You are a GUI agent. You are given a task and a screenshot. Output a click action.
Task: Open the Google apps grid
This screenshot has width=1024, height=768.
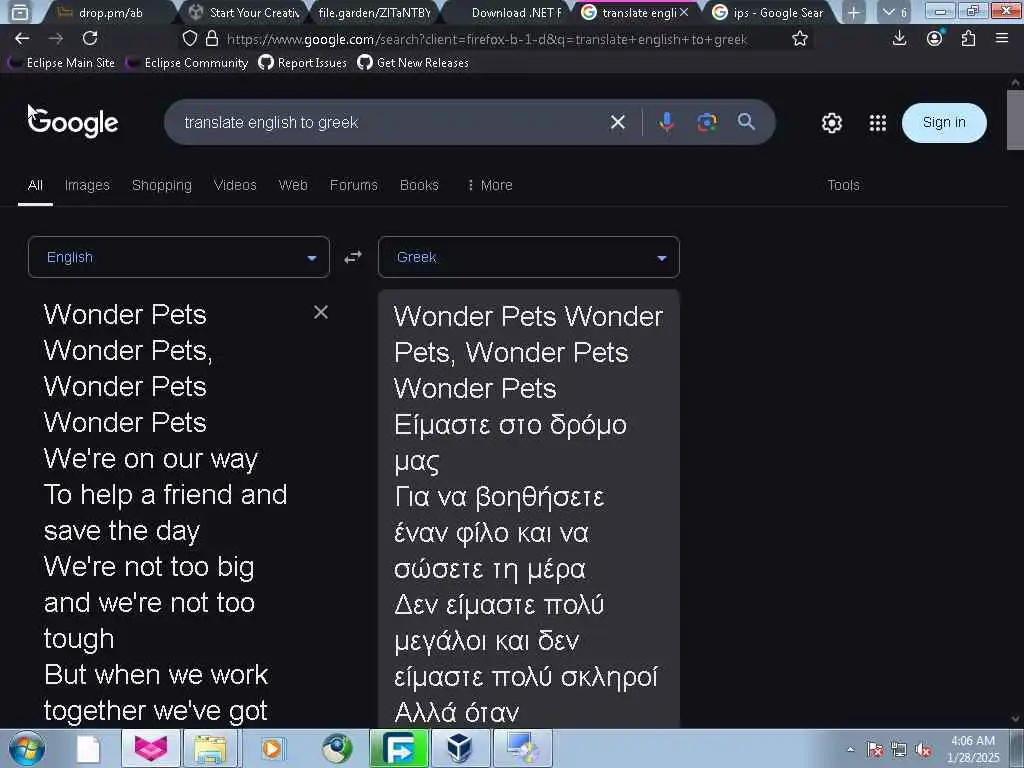click(x=878, y=123)
